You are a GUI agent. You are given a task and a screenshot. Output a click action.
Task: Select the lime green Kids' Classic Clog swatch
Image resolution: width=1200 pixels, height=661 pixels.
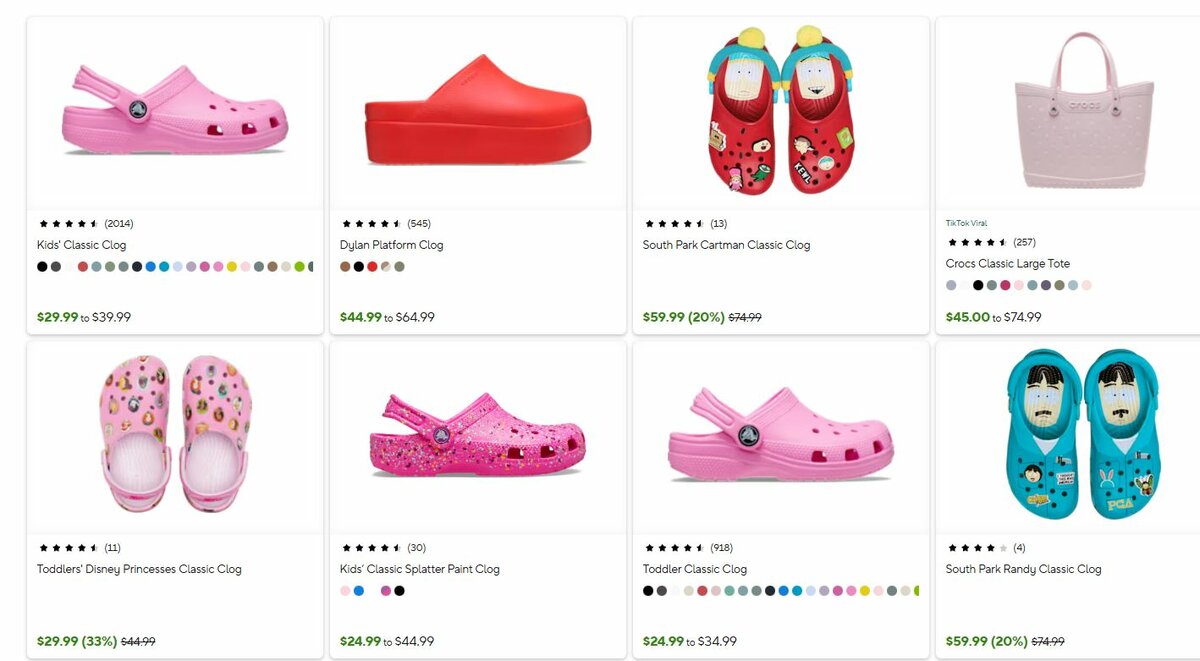click(299, 267)
